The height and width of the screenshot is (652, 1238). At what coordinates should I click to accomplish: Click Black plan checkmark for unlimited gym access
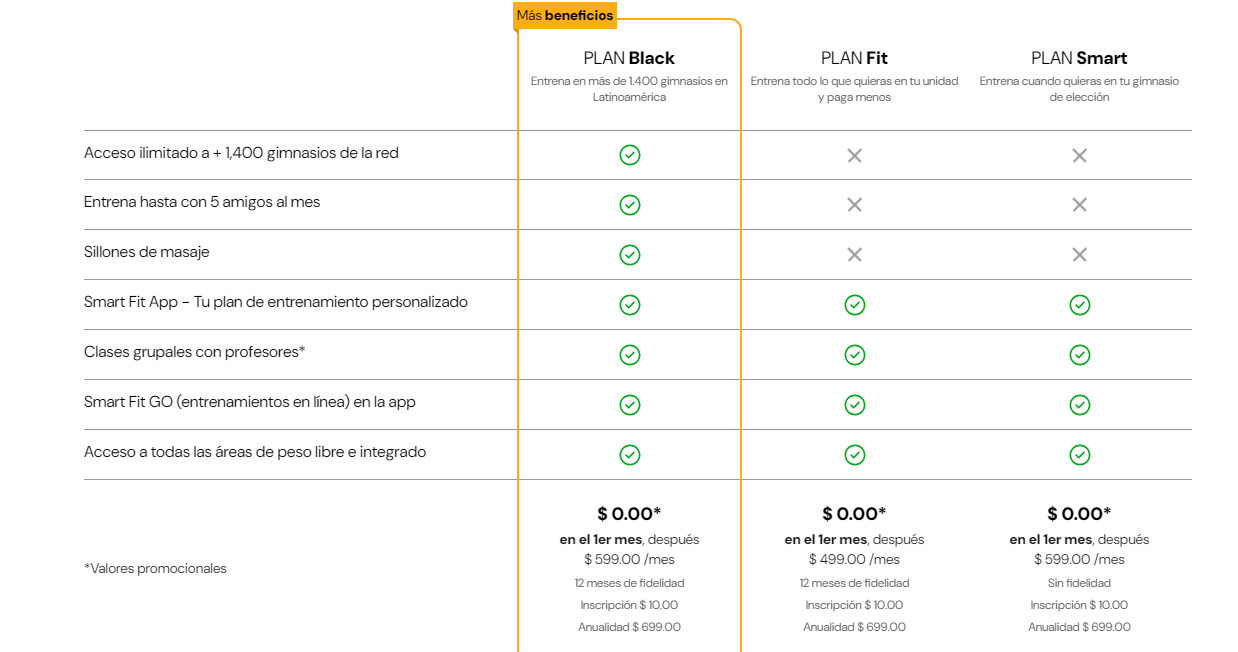[629, 155]
